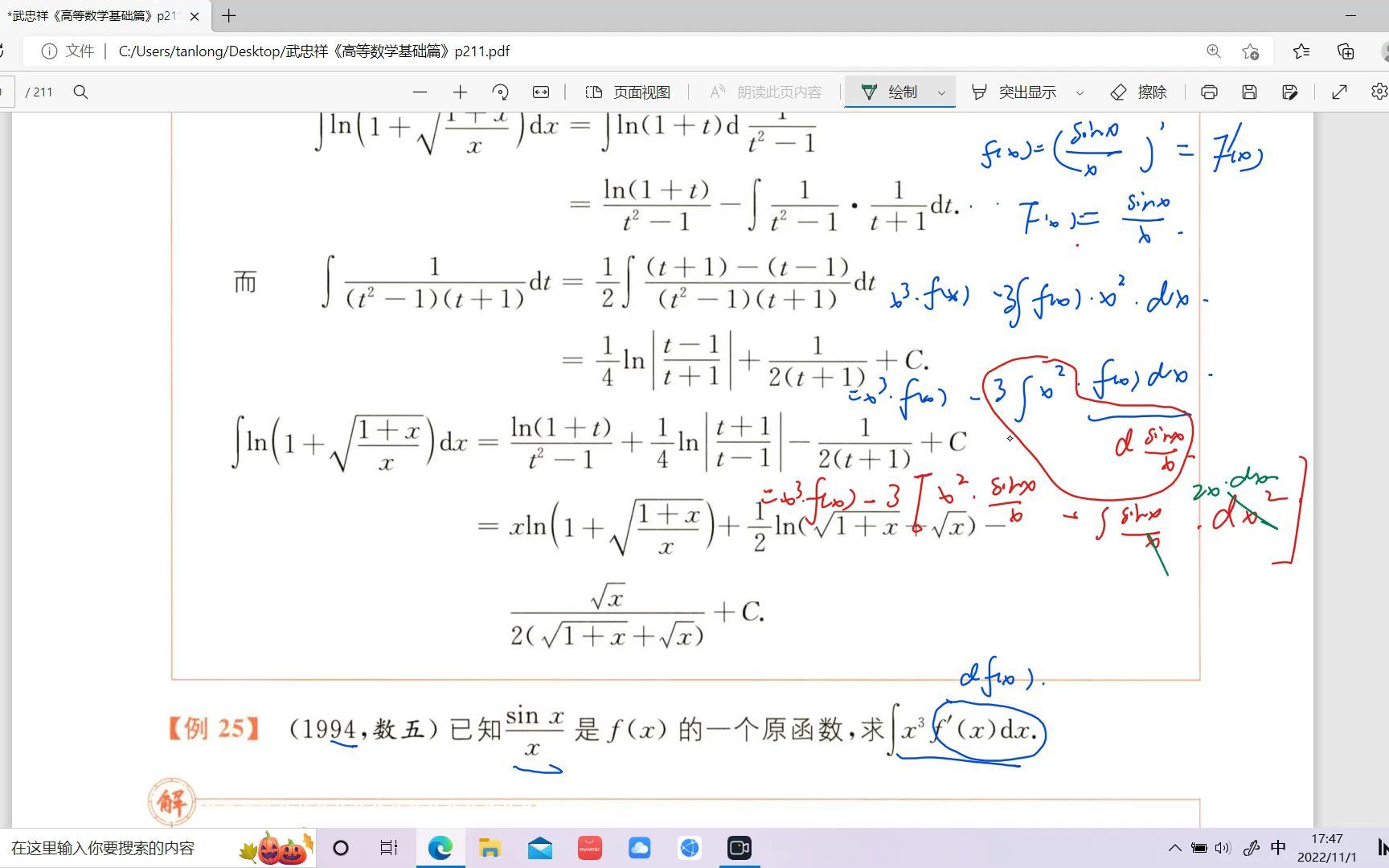Screen dimensions: 1389x868
Task: Expand highlight color options
Action: coord(1080,93)
